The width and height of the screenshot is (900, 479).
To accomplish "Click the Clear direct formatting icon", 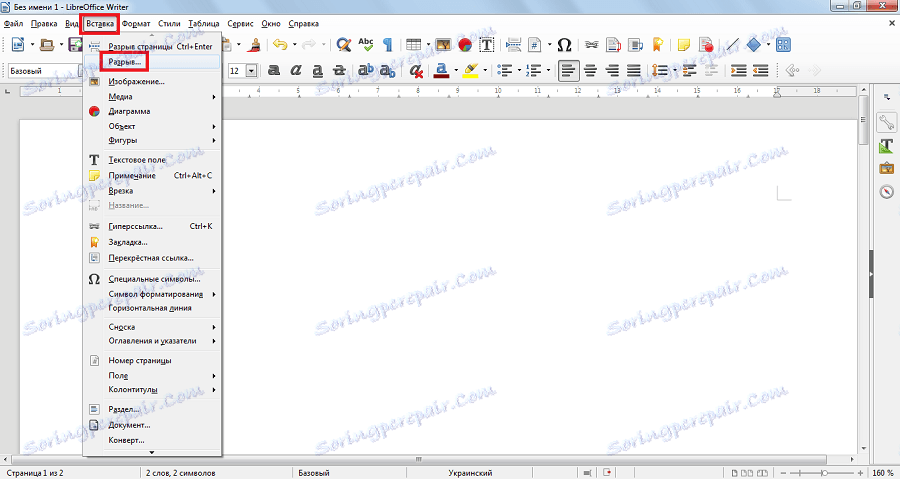I will (x=416, y=71).
